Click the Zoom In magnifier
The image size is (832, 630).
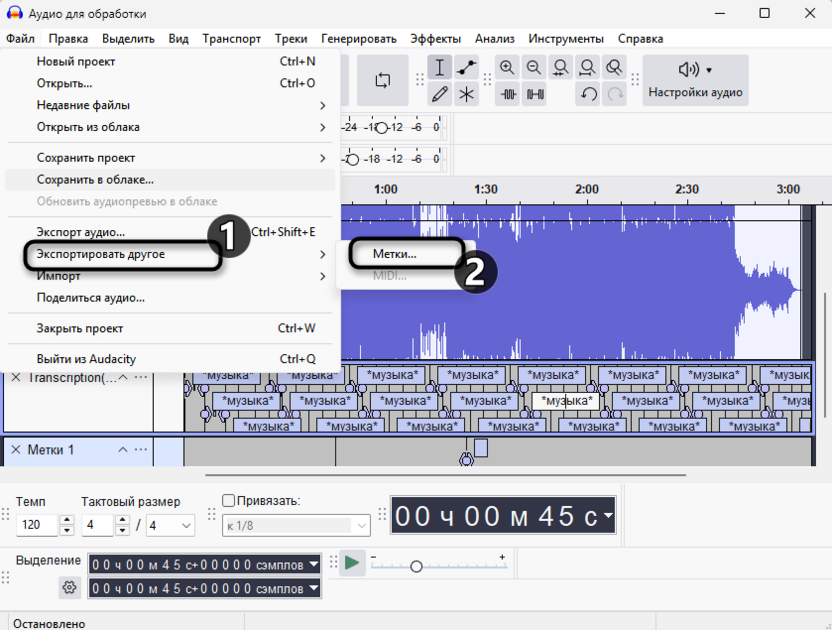pyautogui.click(x=507, y=68)
